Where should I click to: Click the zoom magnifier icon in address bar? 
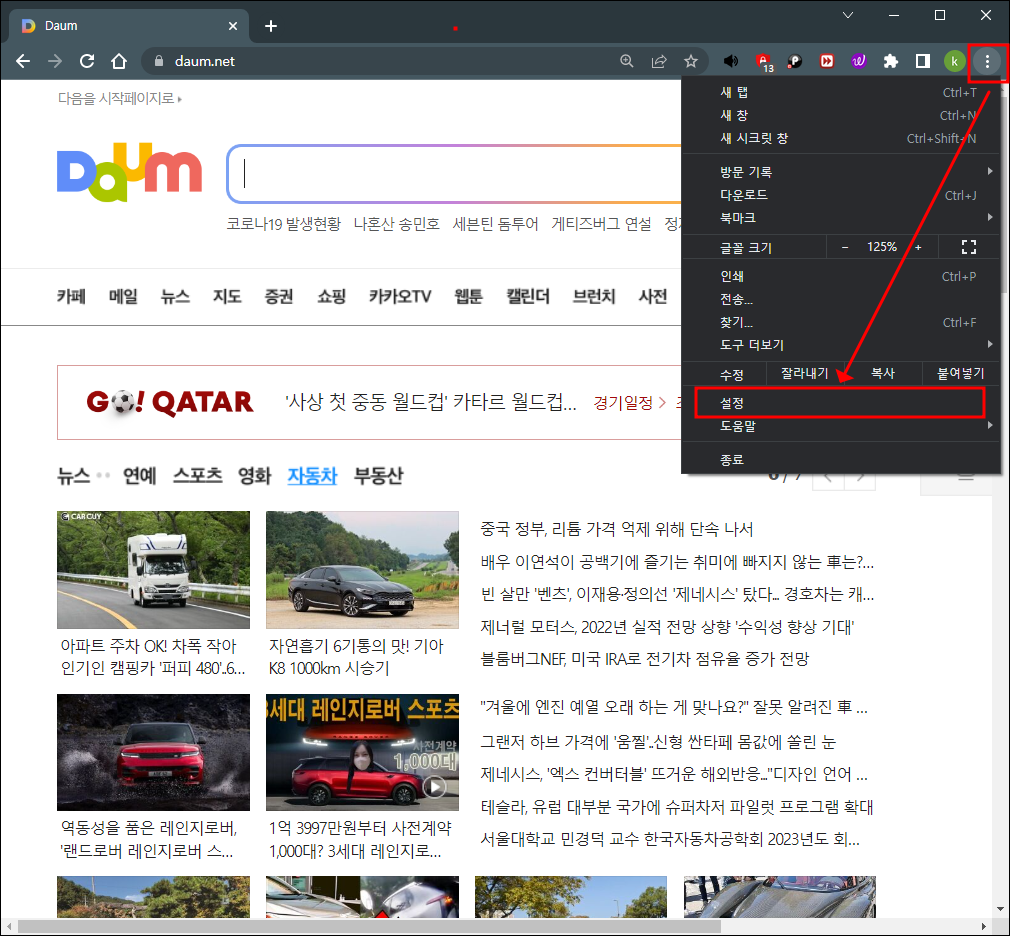pyautogui.click(x=627, y=61)
